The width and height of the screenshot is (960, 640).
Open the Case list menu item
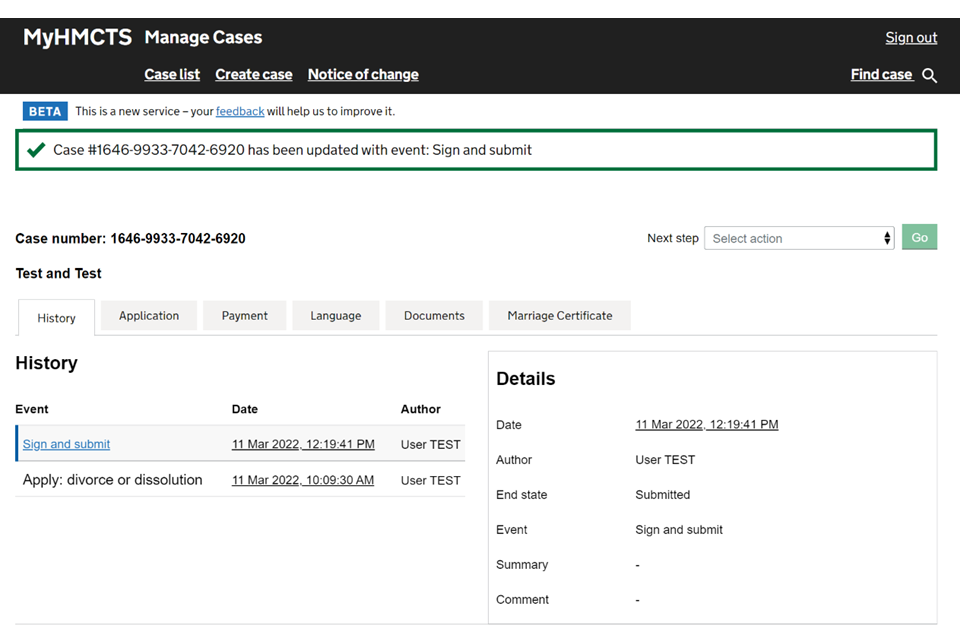[172, 75]
